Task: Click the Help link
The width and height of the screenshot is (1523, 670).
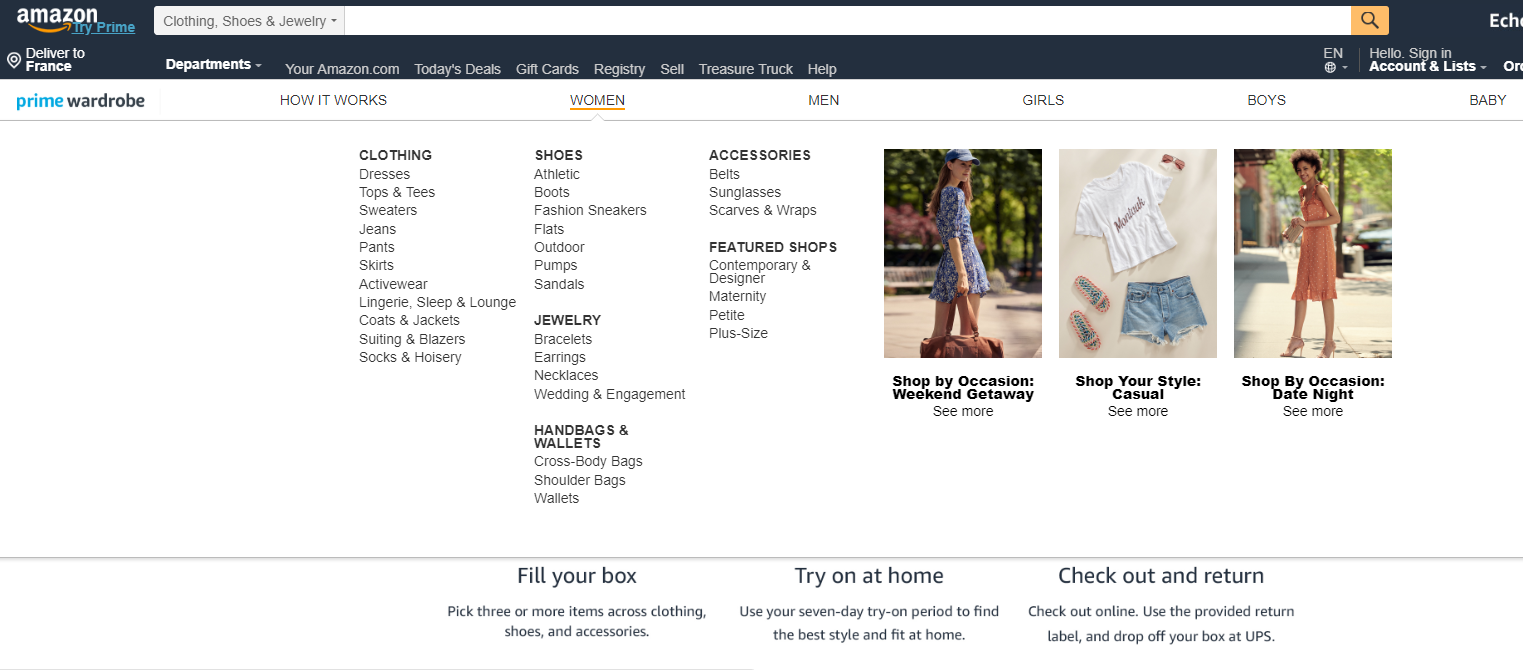Action: [822, 69]
